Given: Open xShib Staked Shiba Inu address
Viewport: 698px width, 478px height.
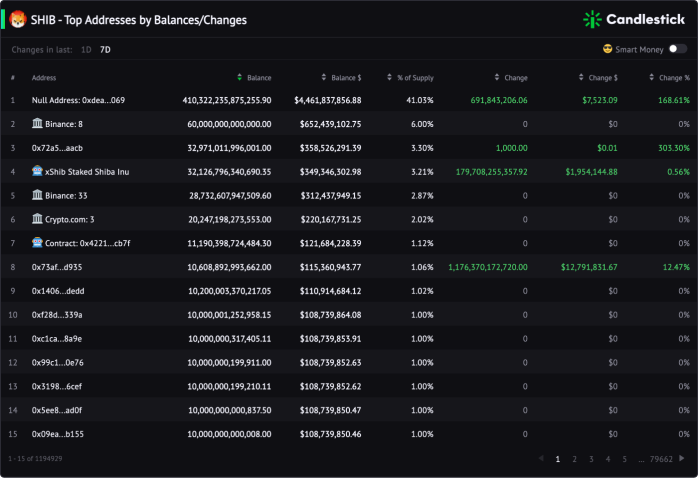Looking at the screenshot, I should pyautogui.click(x=87, y=172).
